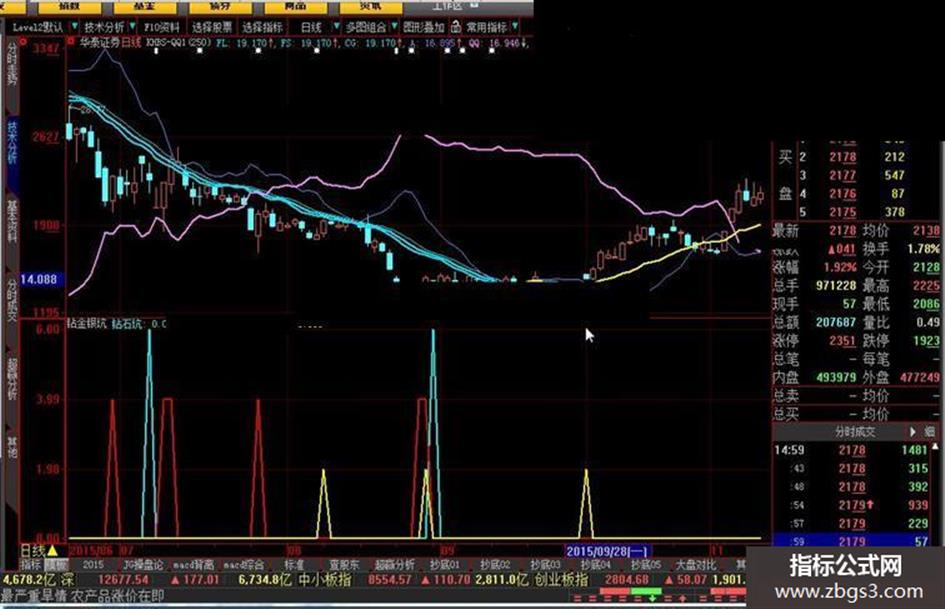
Task: Click the yellow triangle beside 日线 at bottom
Action: pyautogui.click(x=52, y=551)
